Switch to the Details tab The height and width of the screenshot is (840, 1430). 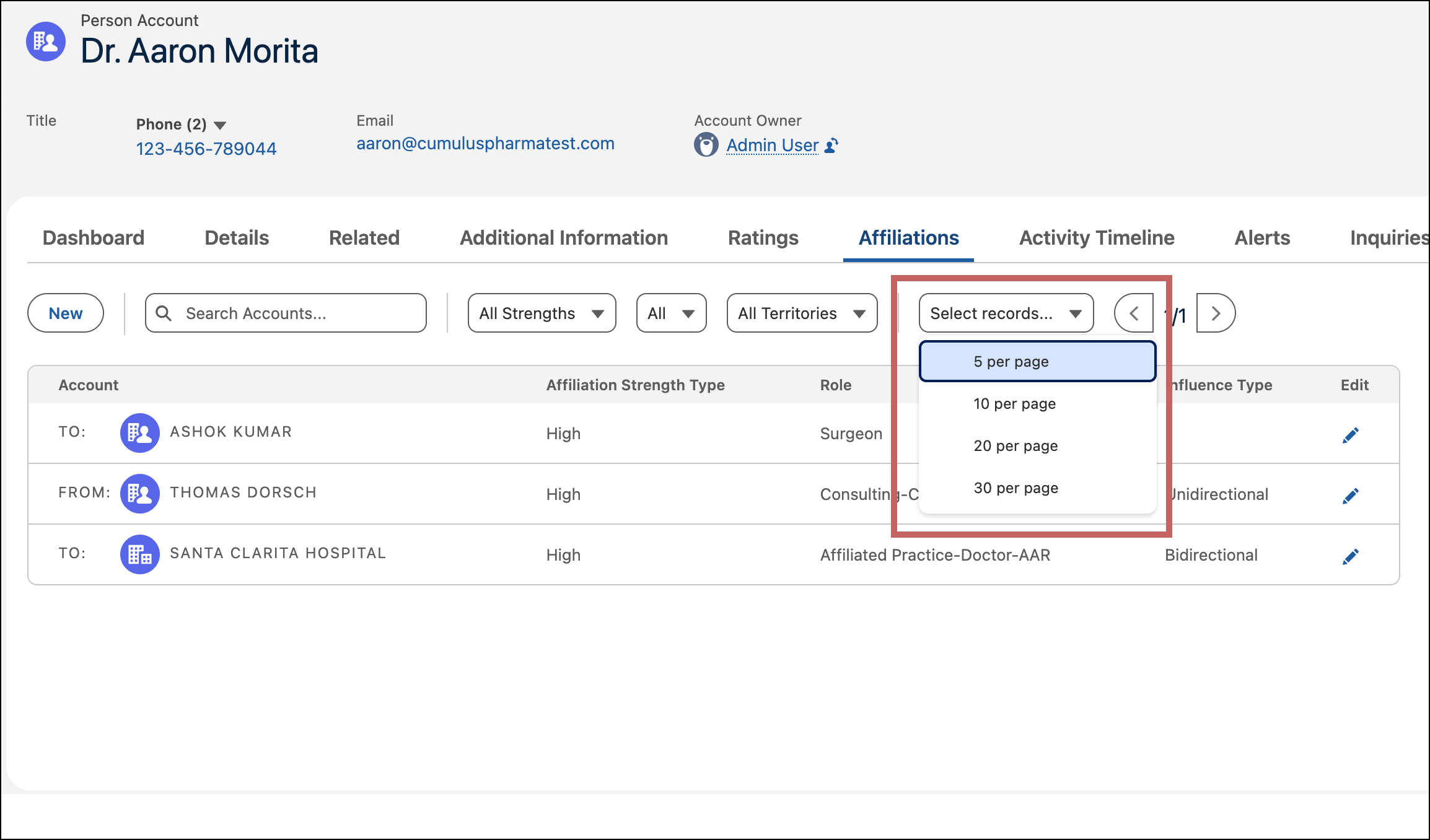coord(237,238)
